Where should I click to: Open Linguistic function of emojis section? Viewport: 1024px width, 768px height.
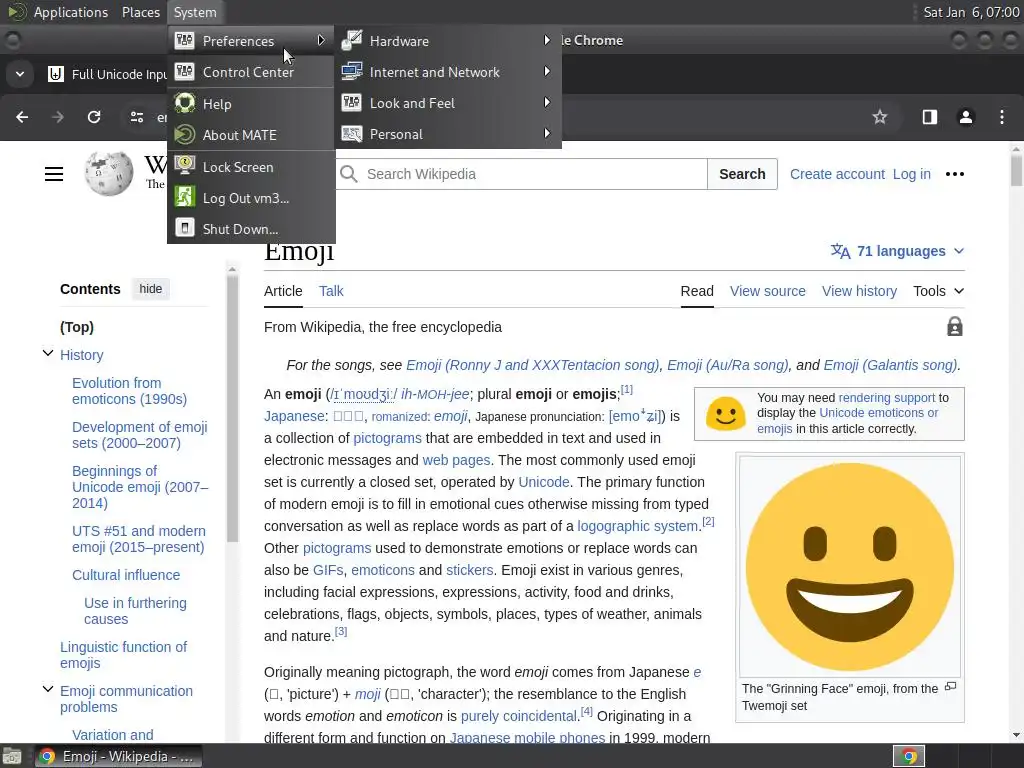123,655
